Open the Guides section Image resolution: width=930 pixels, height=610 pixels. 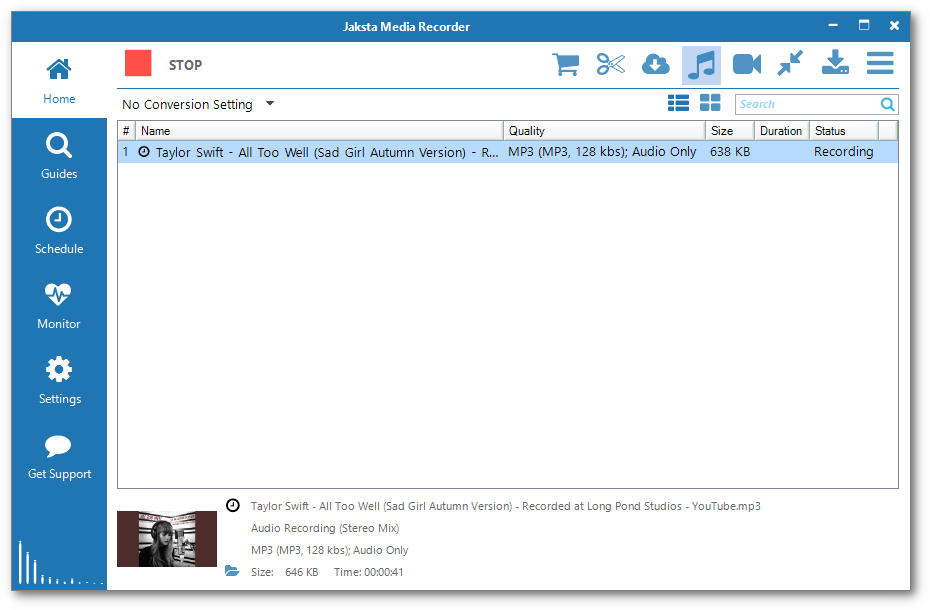click(59, 156)
